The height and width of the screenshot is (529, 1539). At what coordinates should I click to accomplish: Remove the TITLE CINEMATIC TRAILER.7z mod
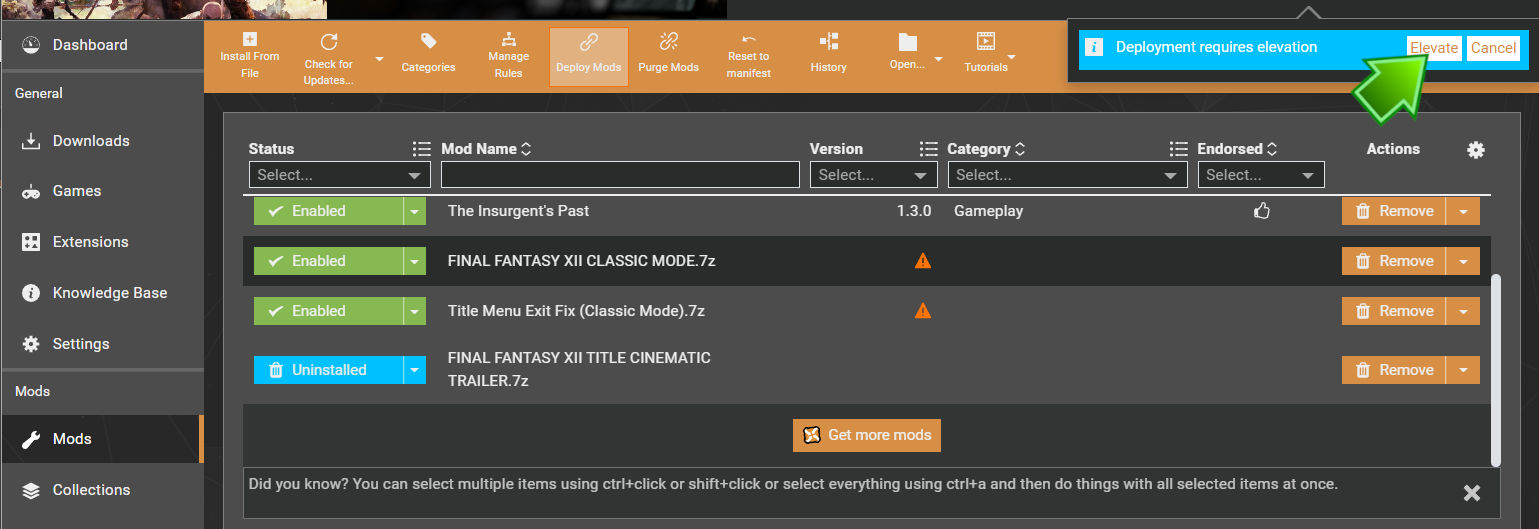click(1394, 370)
